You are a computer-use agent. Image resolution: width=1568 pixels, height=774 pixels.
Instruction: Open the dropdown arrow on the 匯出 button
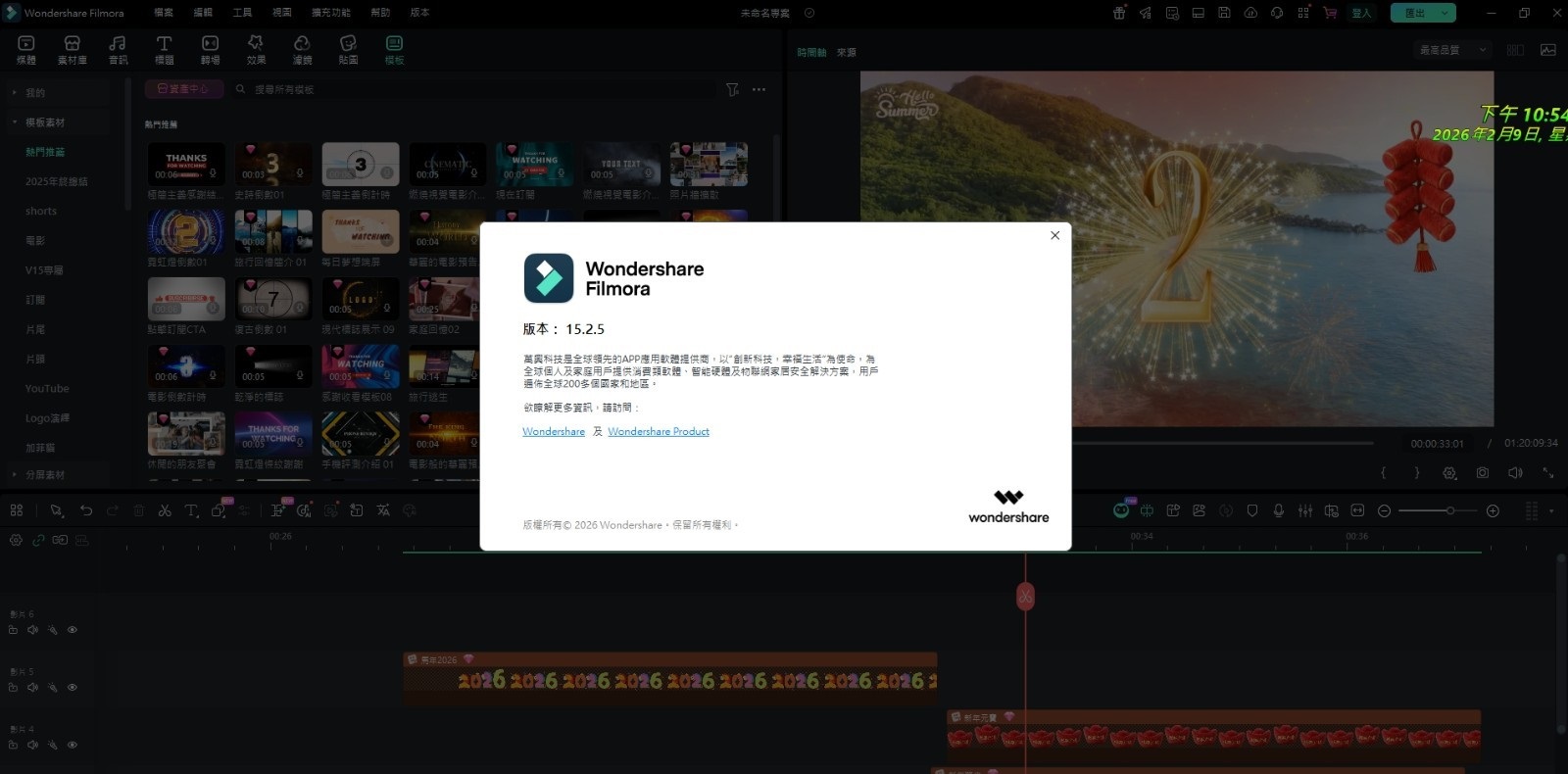pos(1445,13)
